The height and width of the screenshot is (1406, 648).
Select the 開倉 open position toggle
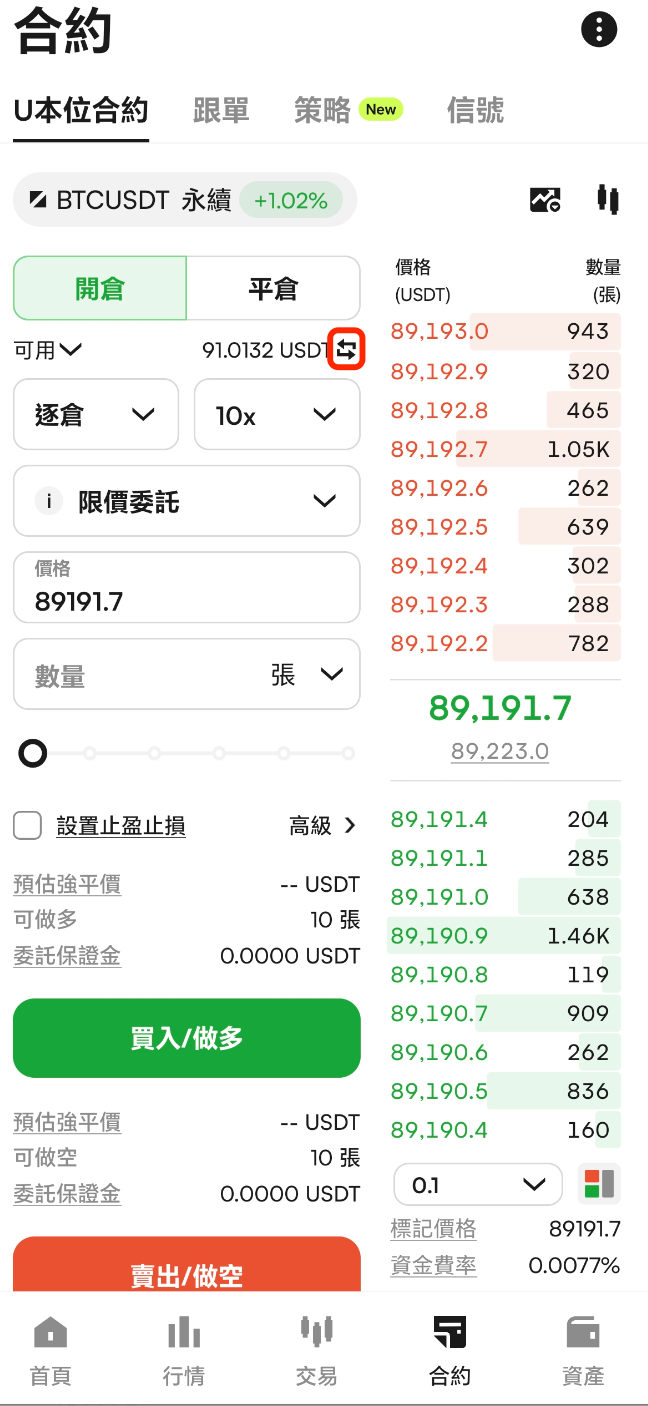[x=100, y=289]
